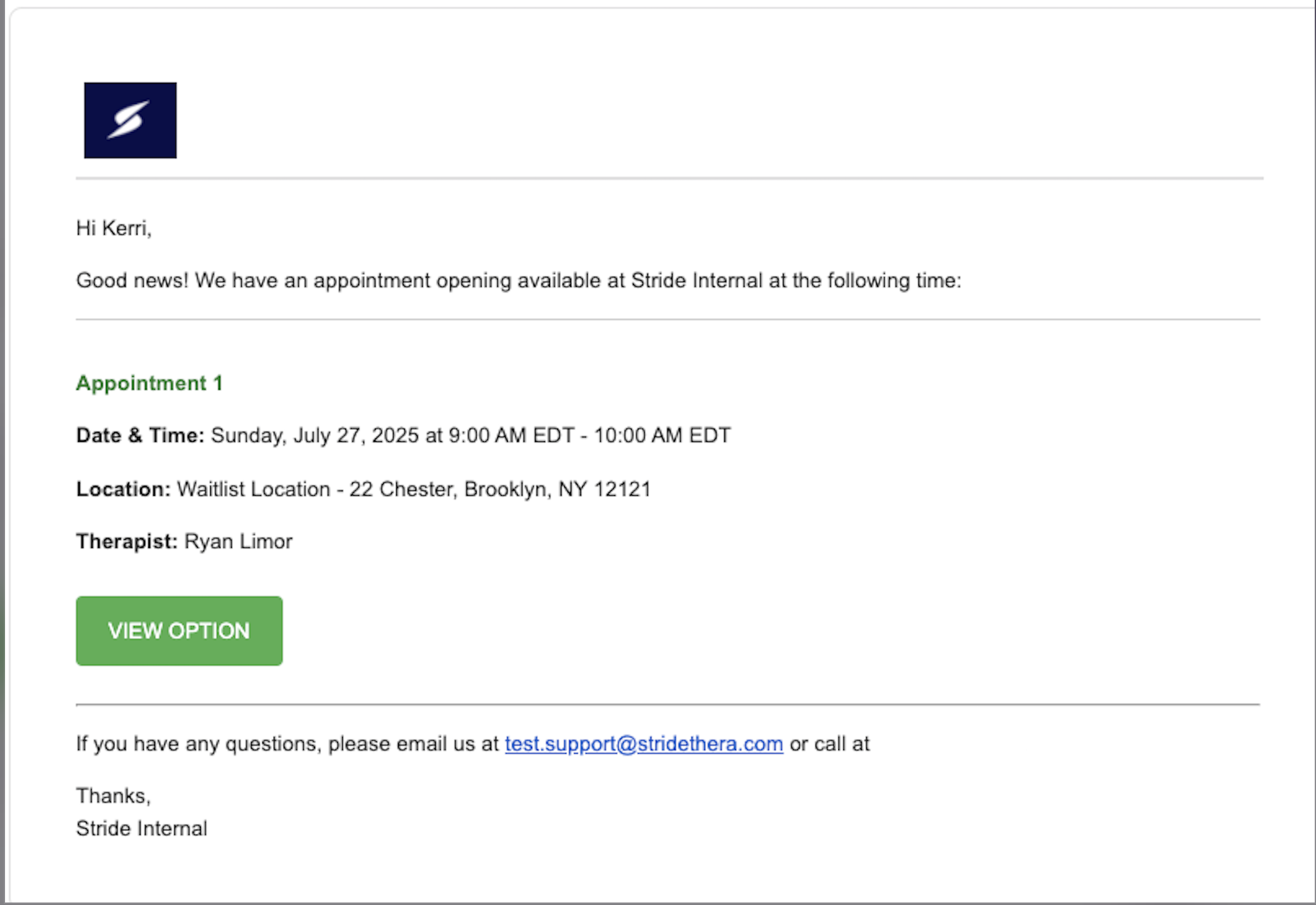Click the Good news! opening words
Viewport: 1316px width, 905px height.
click(132, 280)
